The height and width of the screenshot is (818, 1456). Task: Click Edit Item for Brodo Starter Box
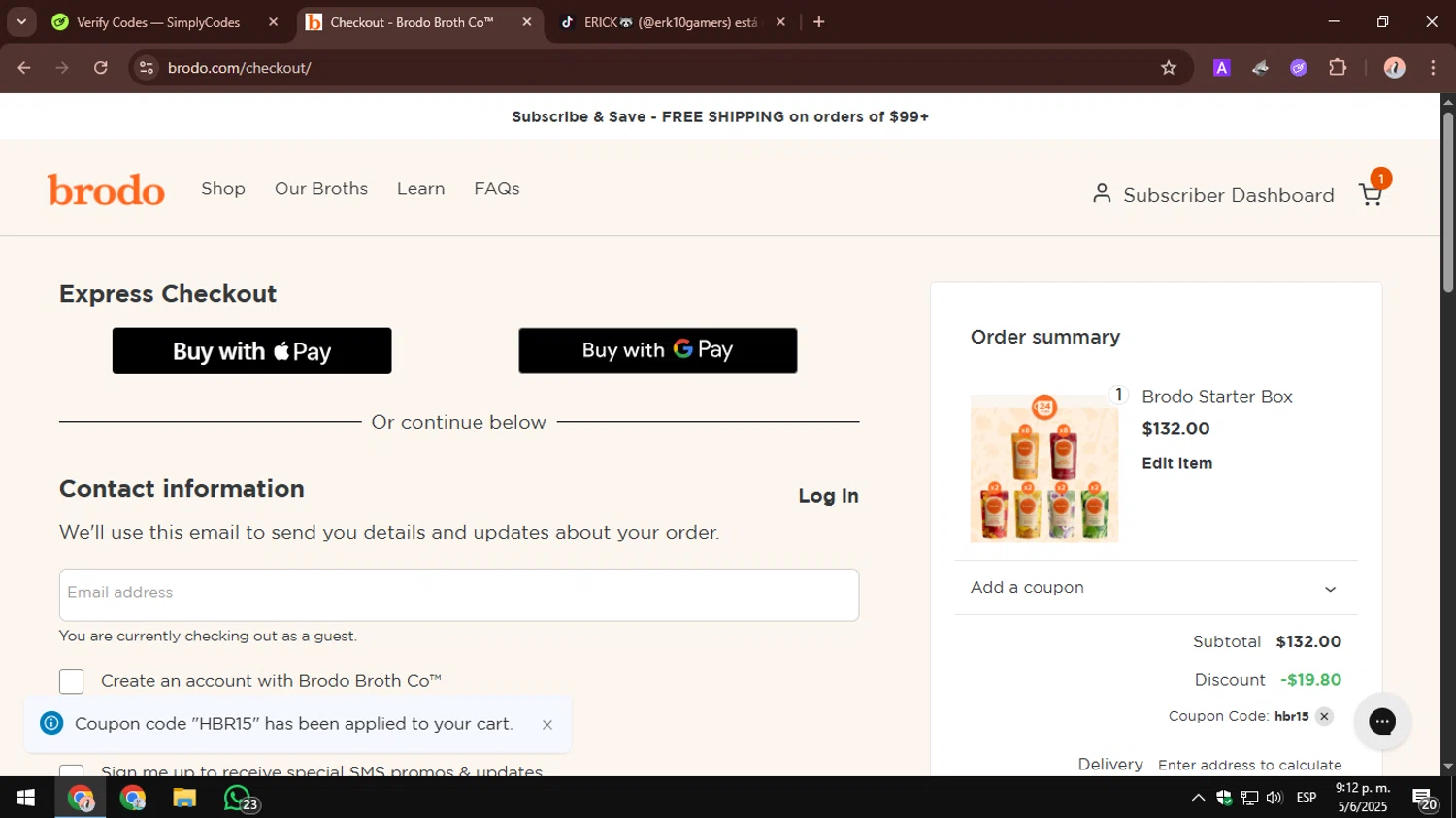pos(1176,463)
